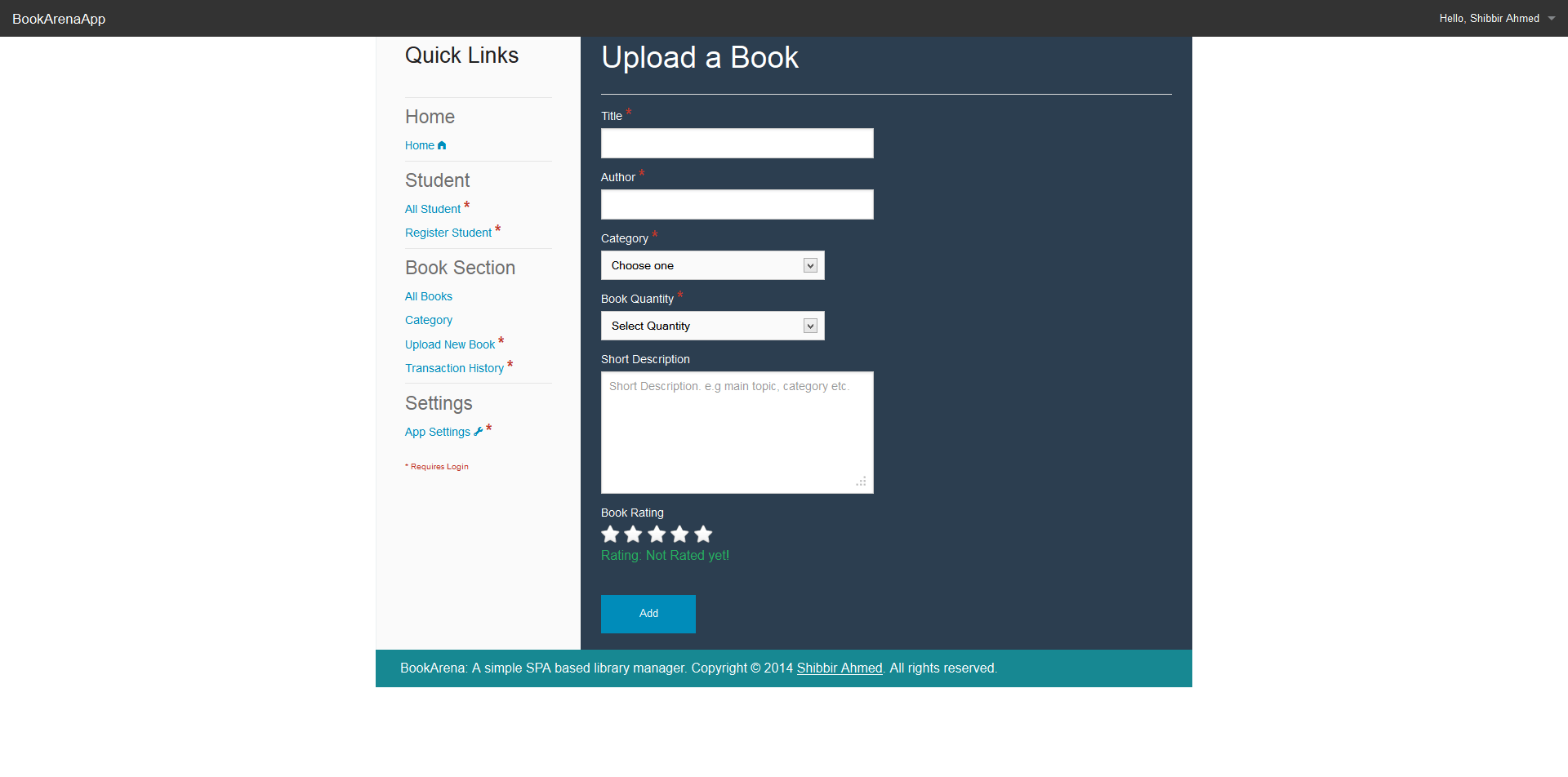Open the Category dropdown

click(x=712, y=265)
